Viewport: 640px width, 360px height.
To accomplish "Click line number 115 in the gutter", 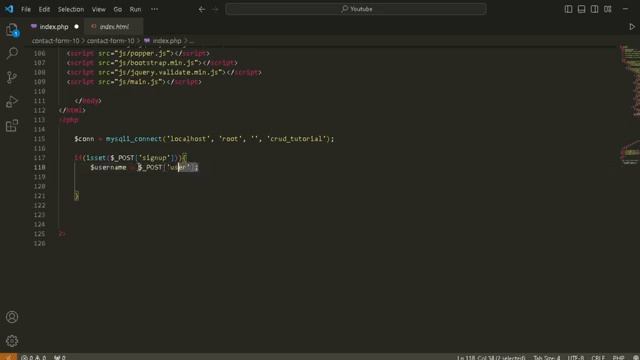I will tap(40, 139).
